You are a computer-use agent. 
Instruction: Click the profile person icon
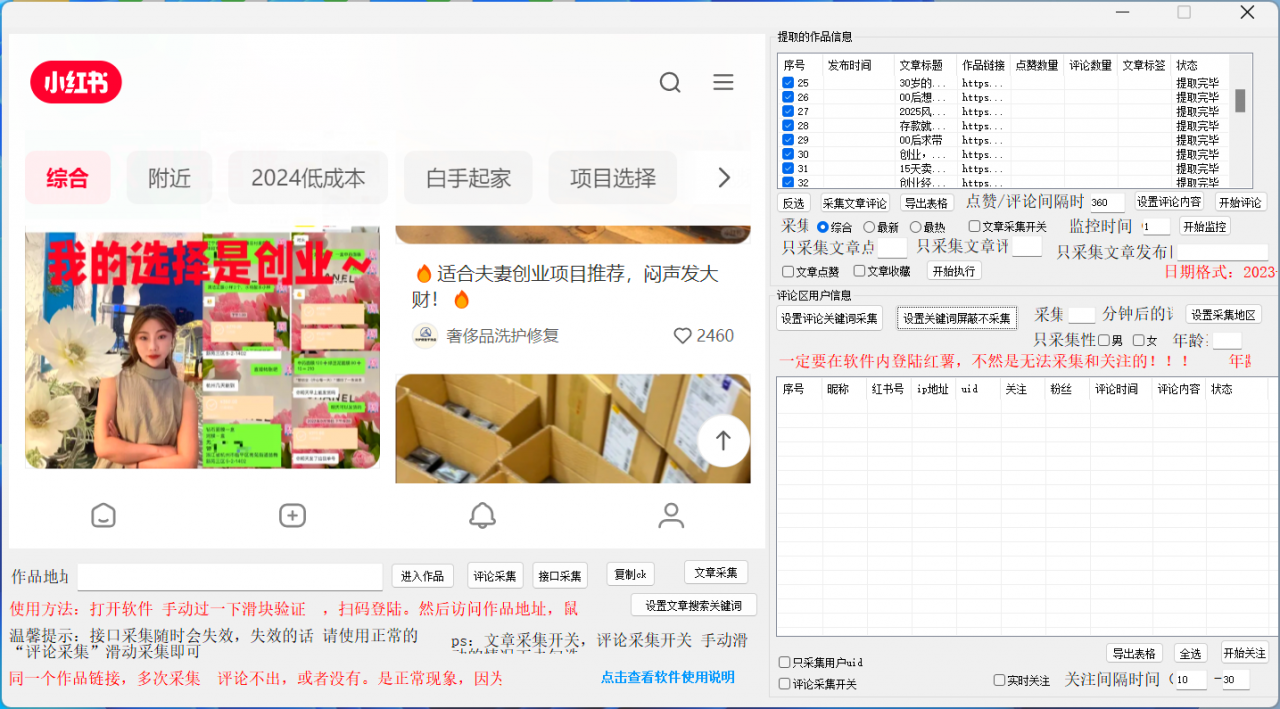click(671, 515)
